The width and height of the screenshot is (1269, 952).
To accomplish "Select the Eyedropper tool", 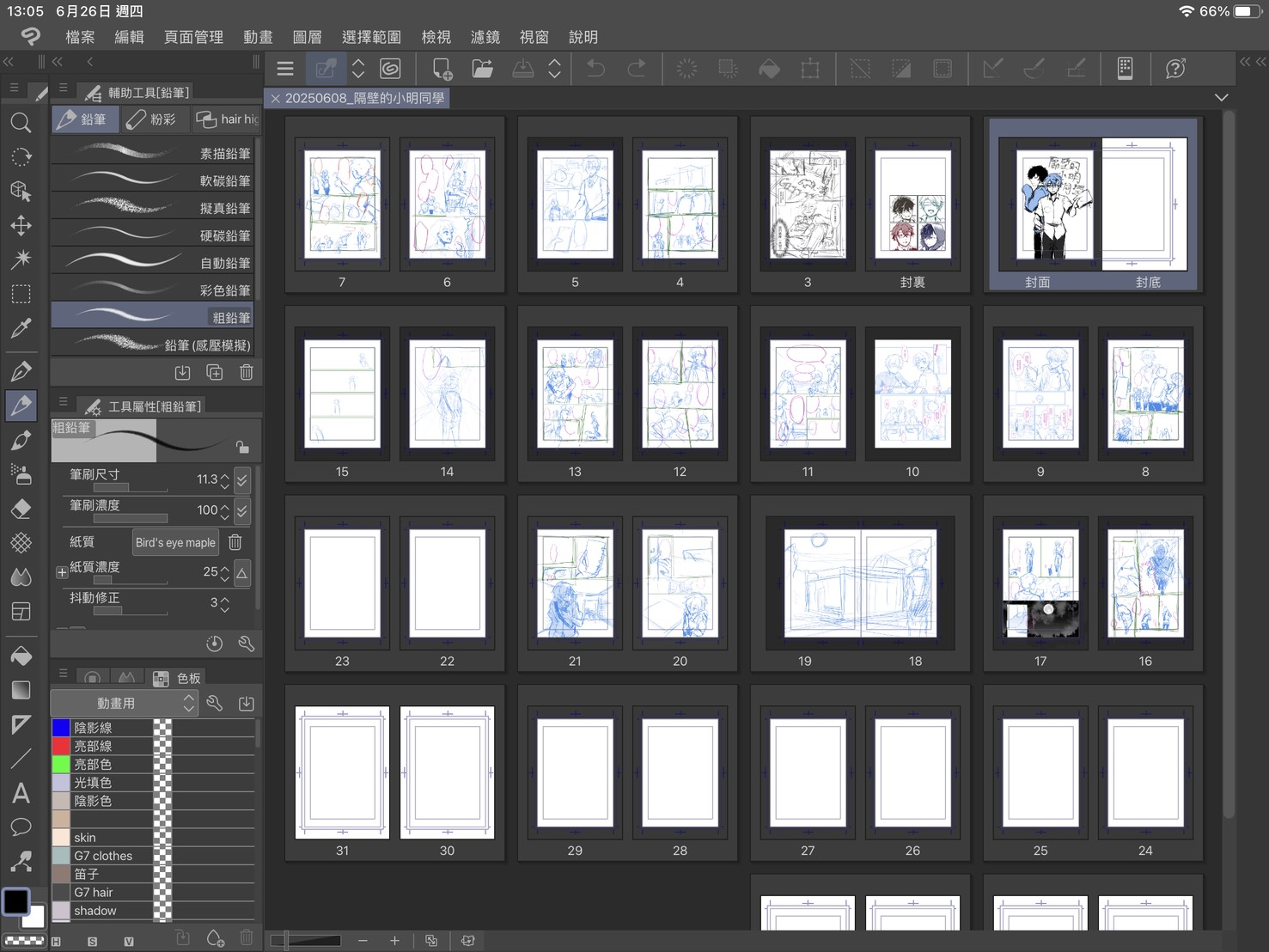I will [21, 328].
